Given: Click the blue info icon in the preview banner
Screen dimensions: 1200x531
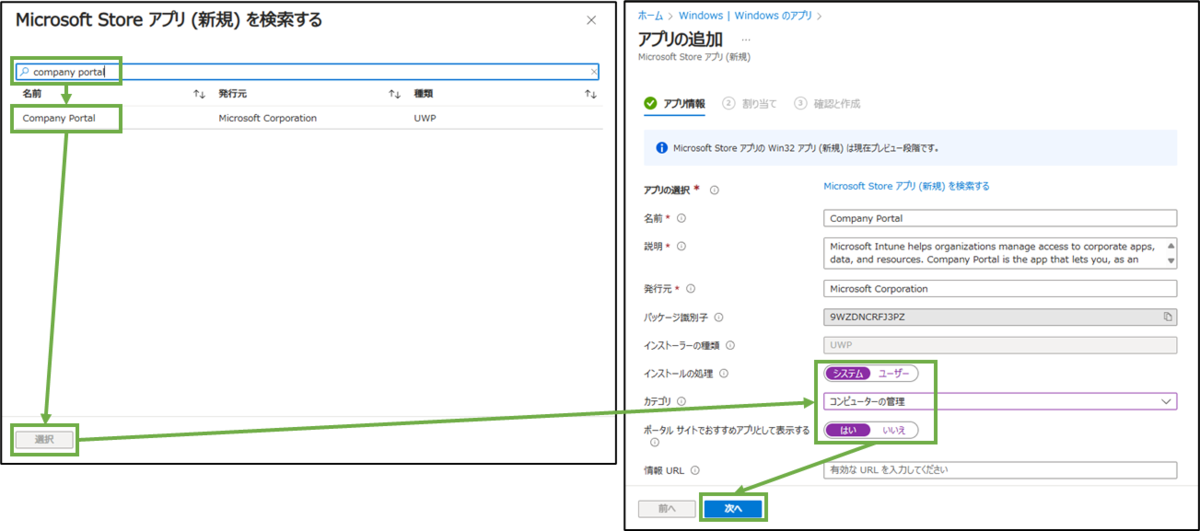Looking at the screenshot, I should pyautogui.click(x=661, y=148).
